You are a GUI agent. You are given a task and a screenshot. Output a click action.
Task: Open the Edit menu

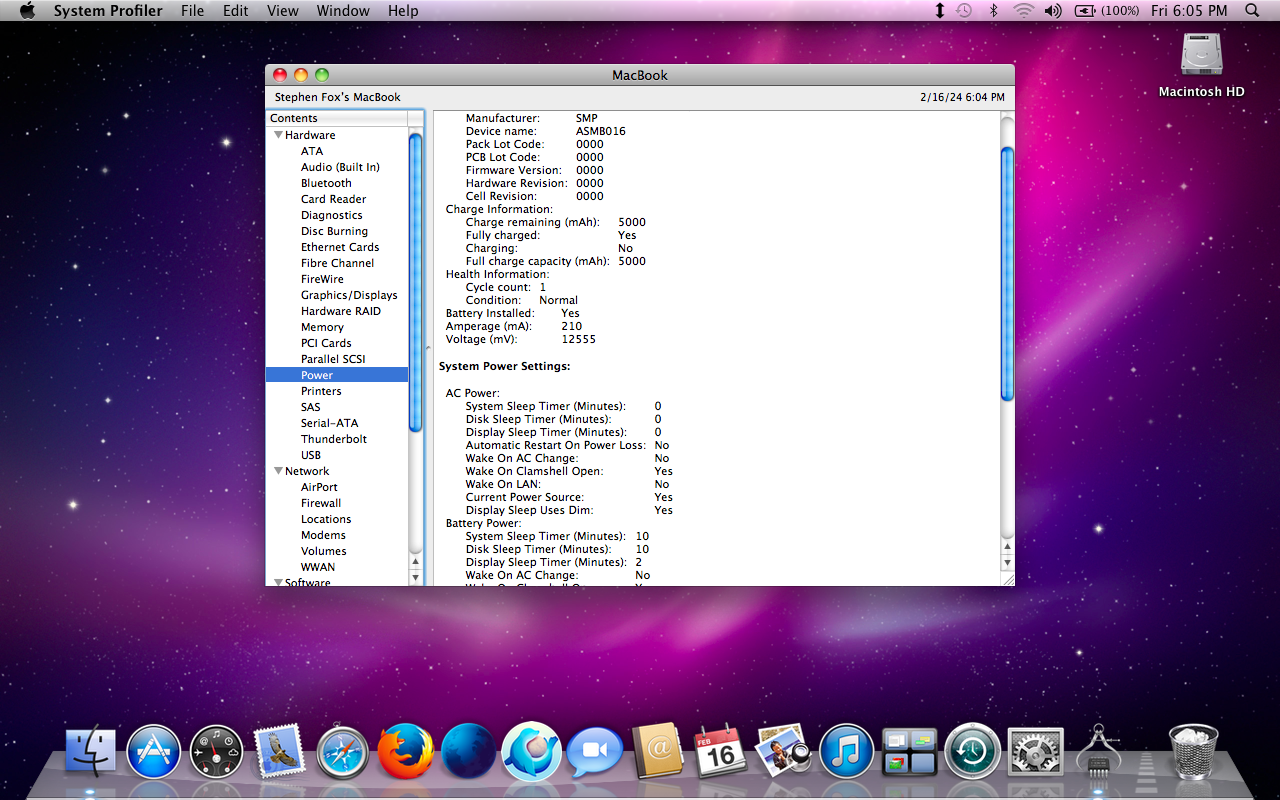click(x=236, y=11)
